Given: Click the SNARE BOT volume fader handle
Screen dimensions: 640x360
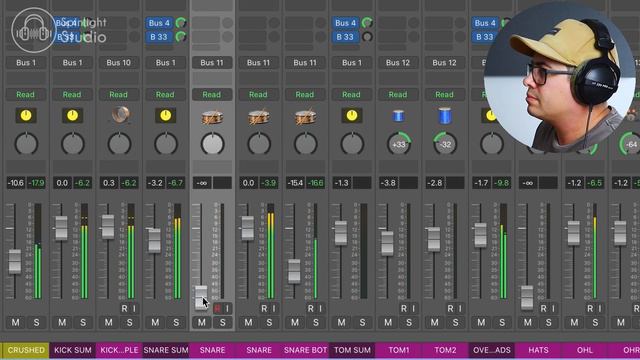Looking at the screenshot, I should [294, 271].
